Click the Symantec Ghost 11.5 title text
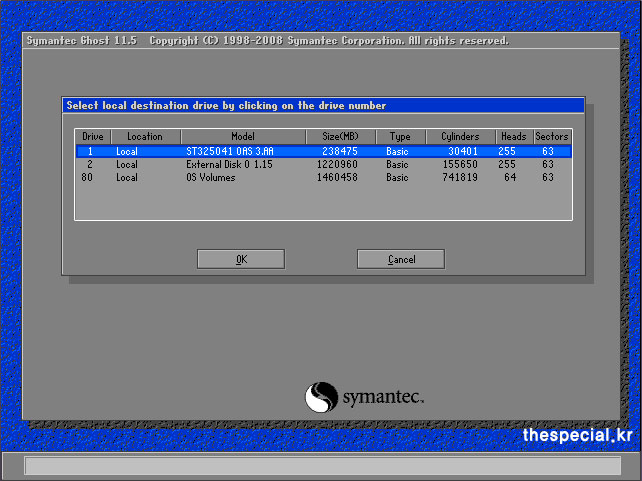The height and width of the screenshot is (481, 642). (x=81, y=41)
